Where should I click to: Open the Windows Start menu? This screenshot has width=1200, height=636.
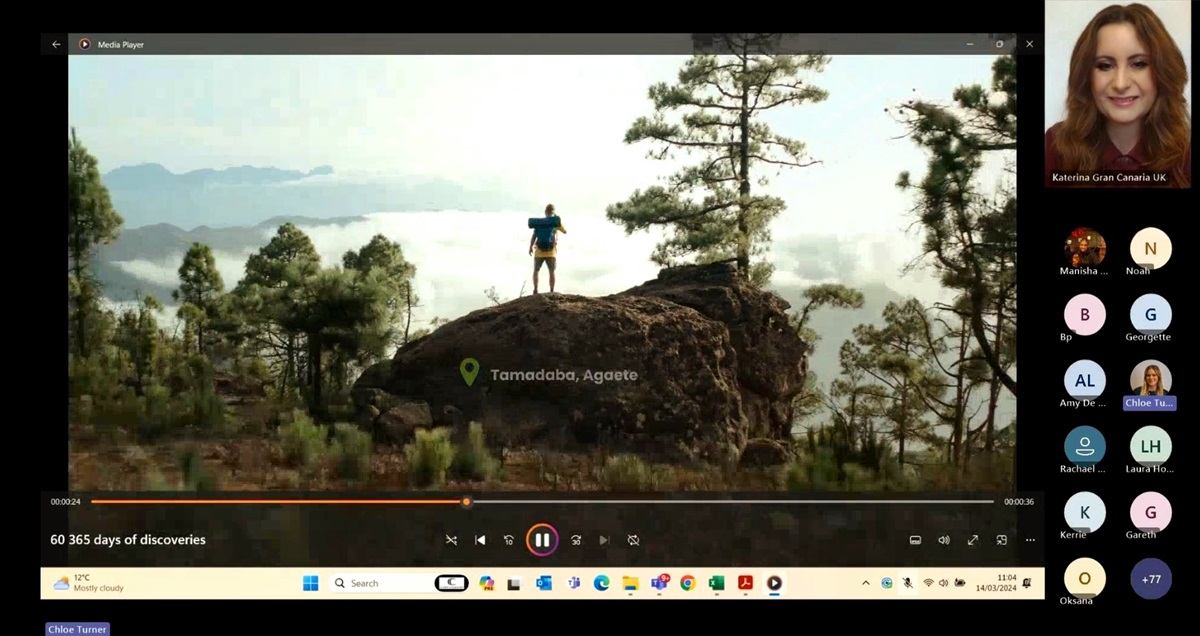click(x=311, y=583)
